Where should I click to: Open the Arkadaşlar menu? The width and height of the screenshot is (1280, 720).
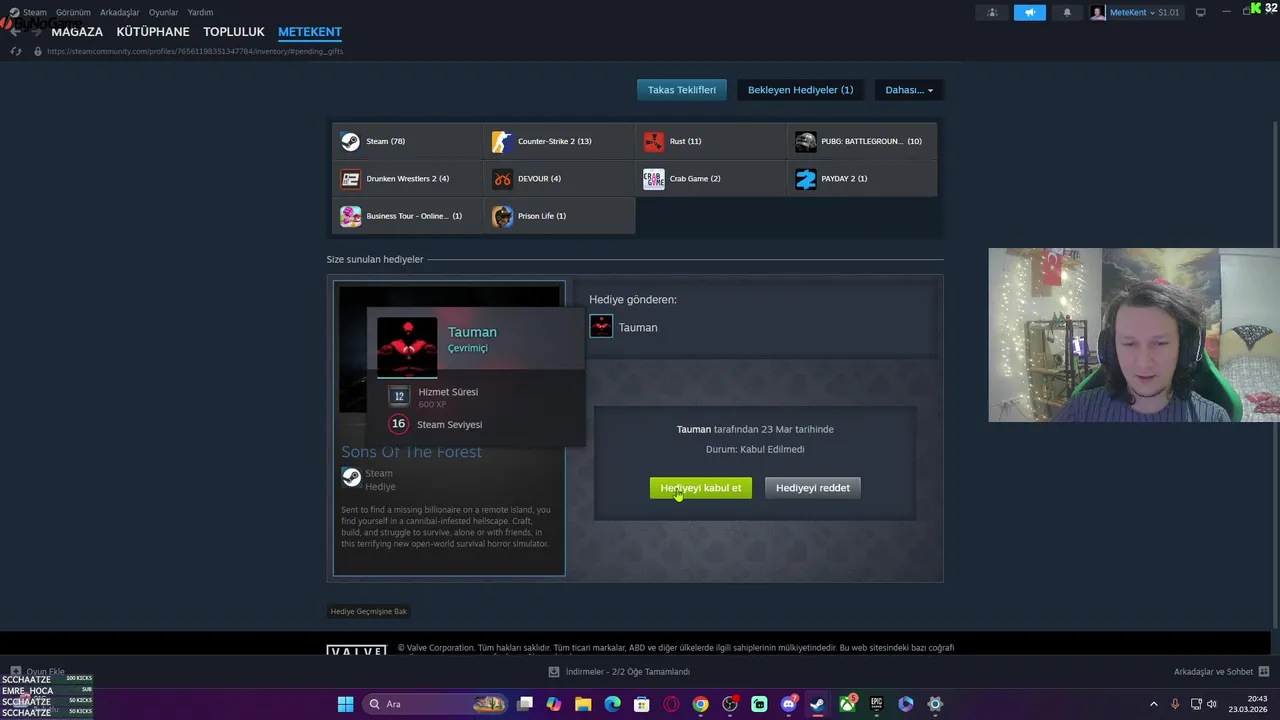pos(119,12)
